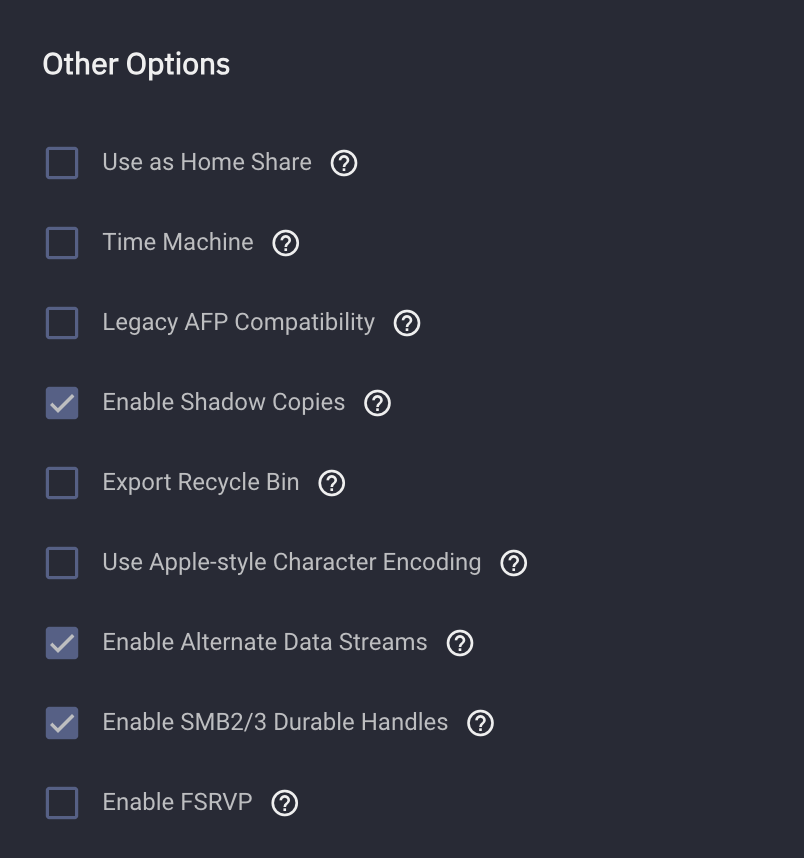Open the Enable Shadow Copies help icon
The height and width of the screenshot is (858, 804).
377,403
